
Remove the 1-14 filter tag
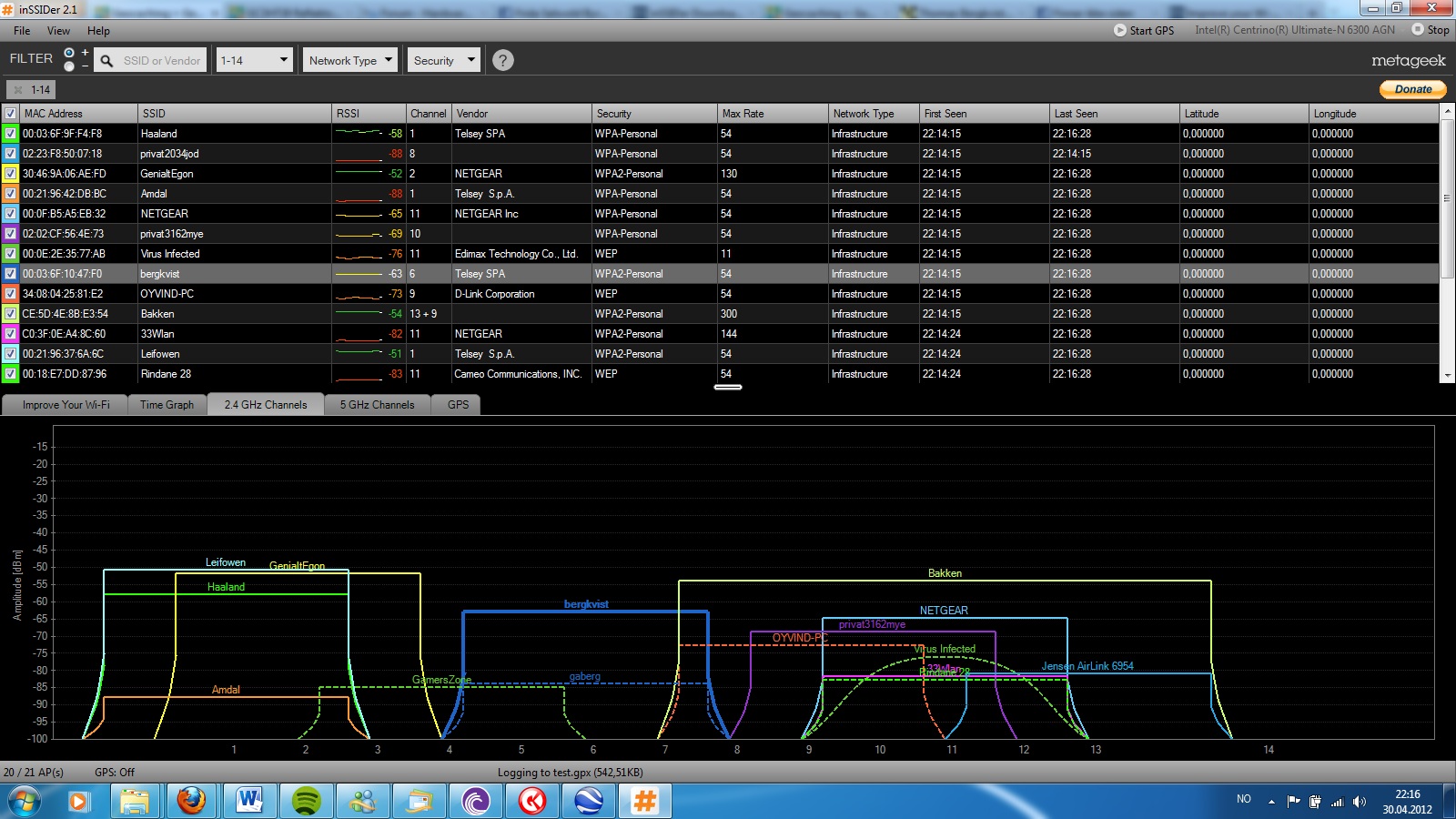(x=18, y=90)
